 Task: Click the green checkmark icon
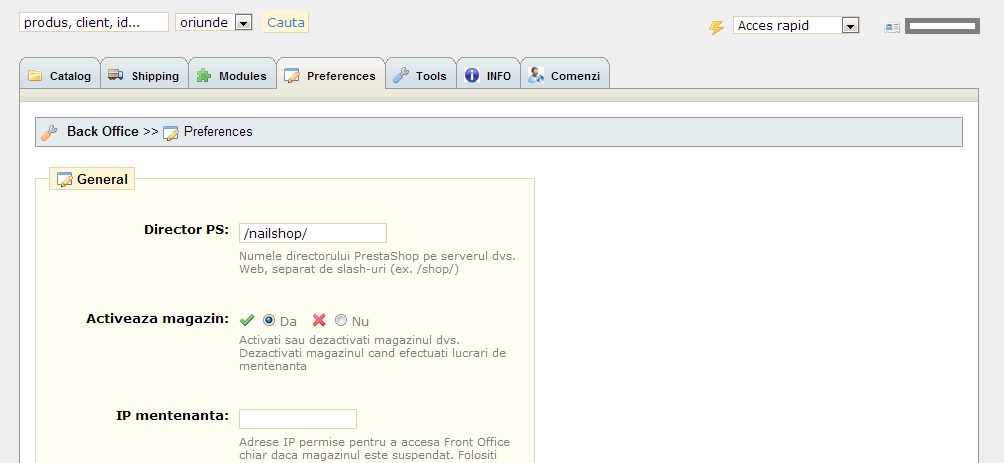pos(247,320)
